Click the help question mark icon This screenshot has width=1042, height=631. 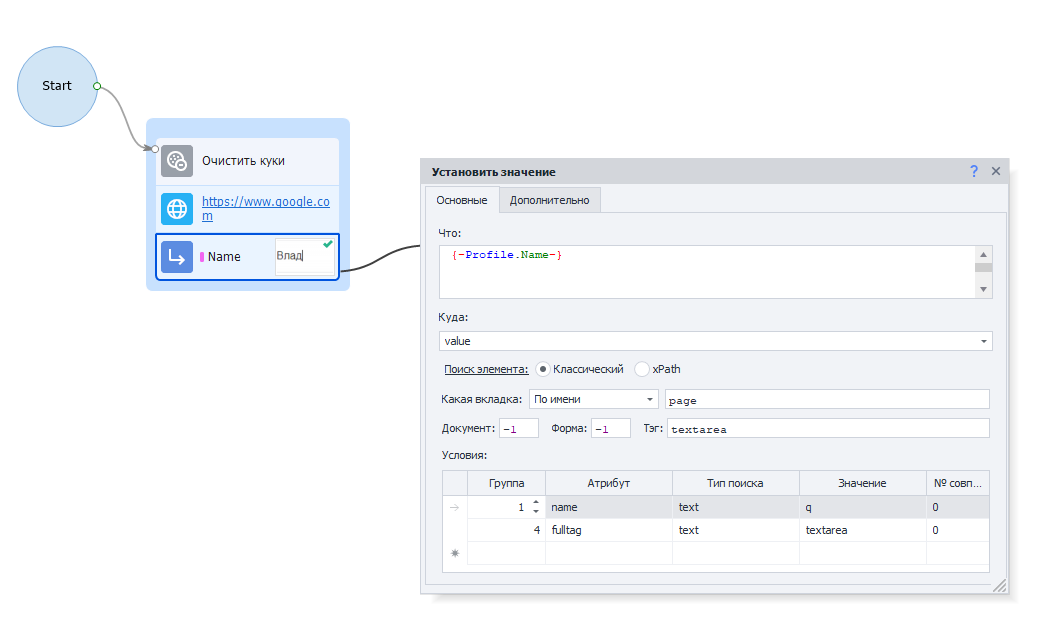coord(974,172)
